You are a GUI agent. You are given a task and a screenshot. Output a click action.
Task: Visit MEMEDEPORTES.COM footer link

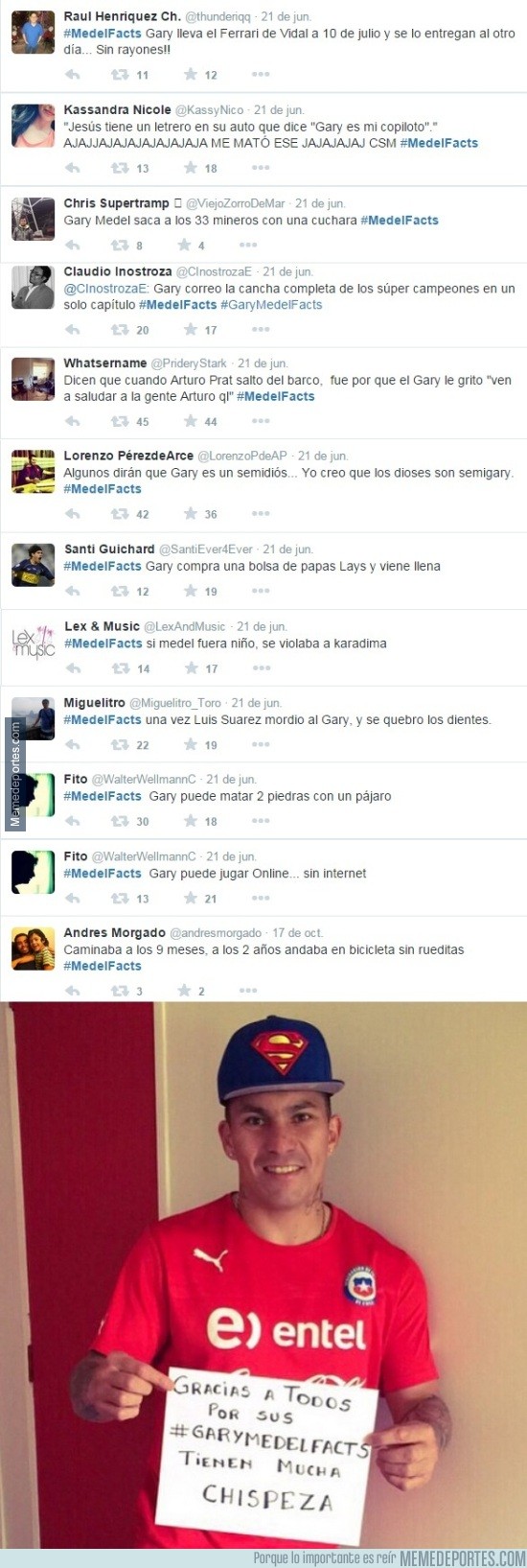tap(462, 1558)
